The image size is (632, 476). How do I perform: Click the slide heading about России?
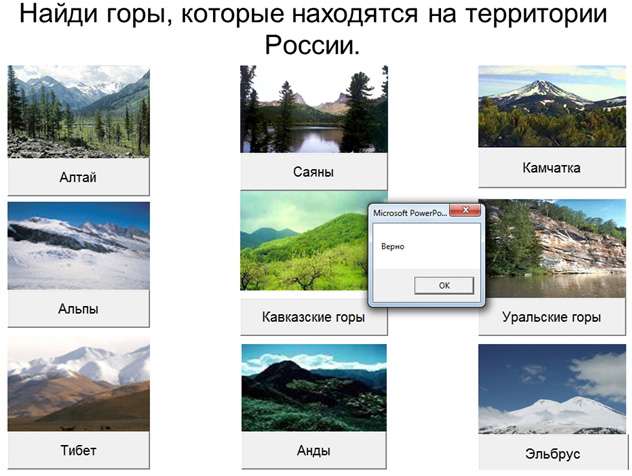[313, 28]
